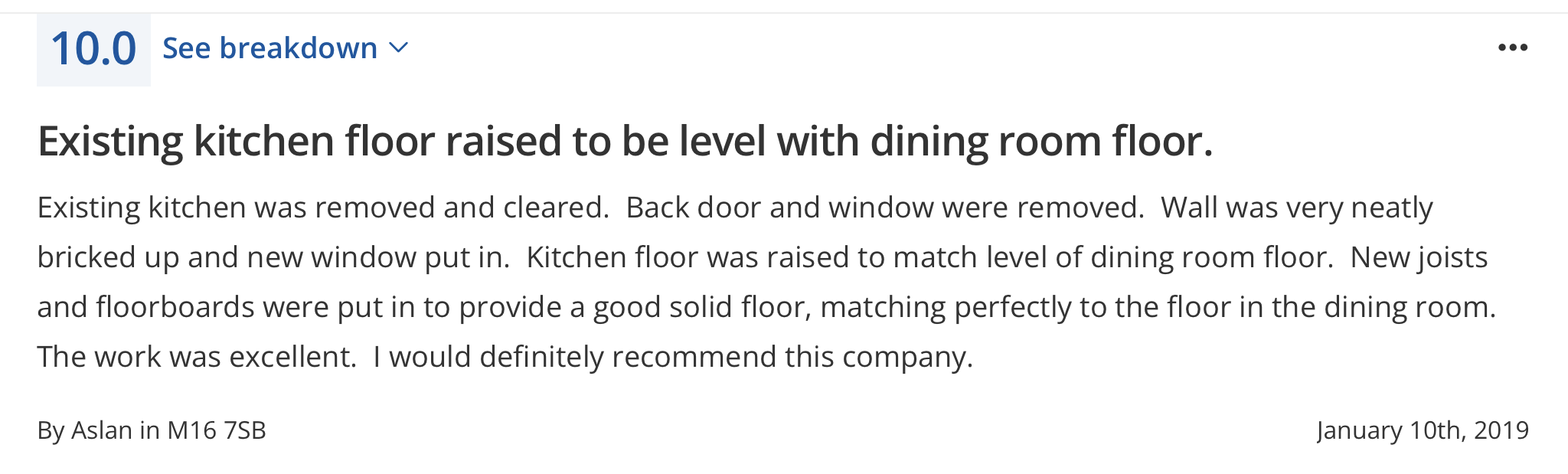The height and width of the screenshot is (474, 1568).
Task: Click the 10.0 rating score badge
Action: [93, 49]
